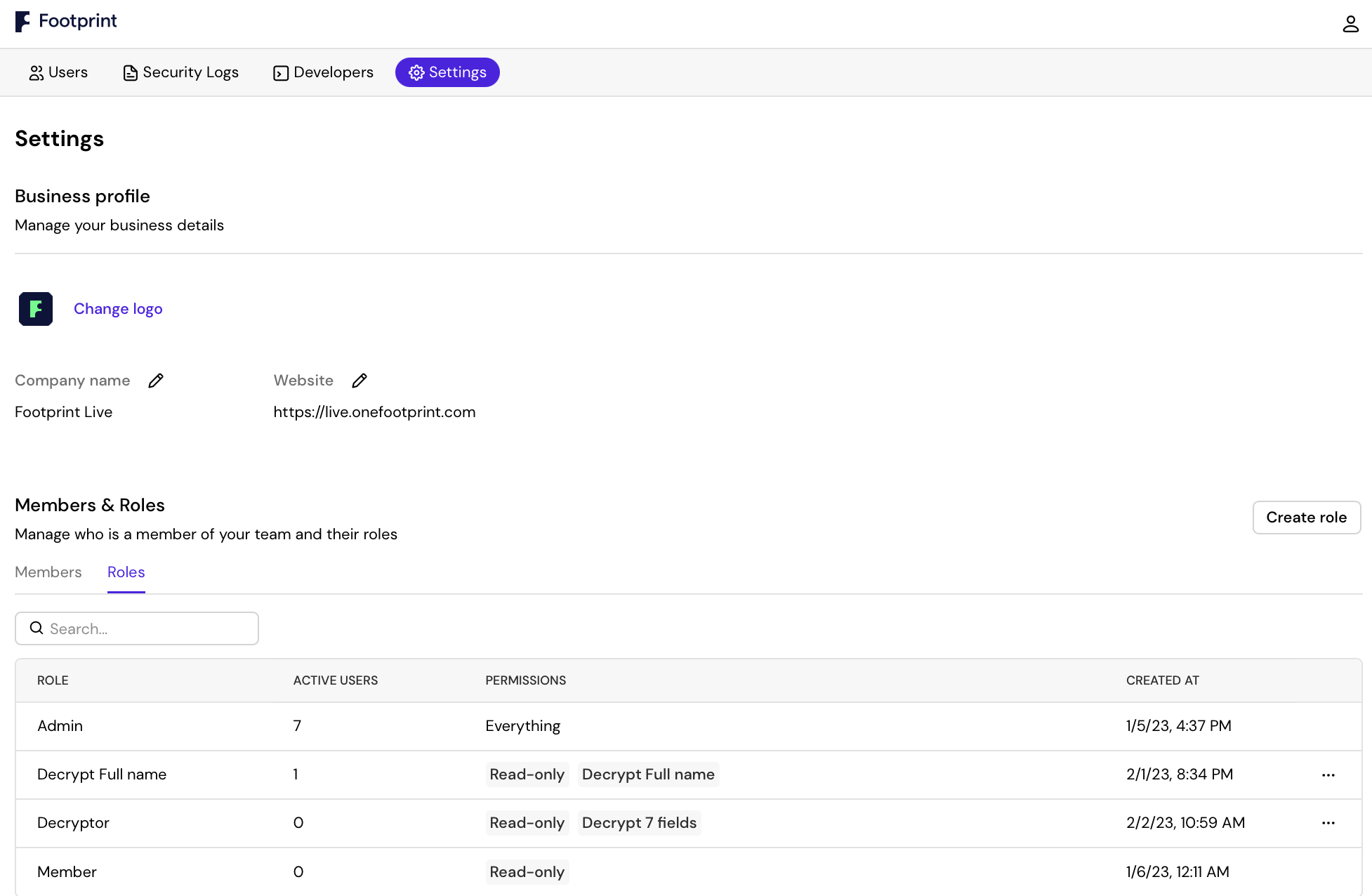Image resolution: width=1372 pixels, height=896 pixels.
Task: Click the Decrypt Full name permission tag
Action: [648, 775]
